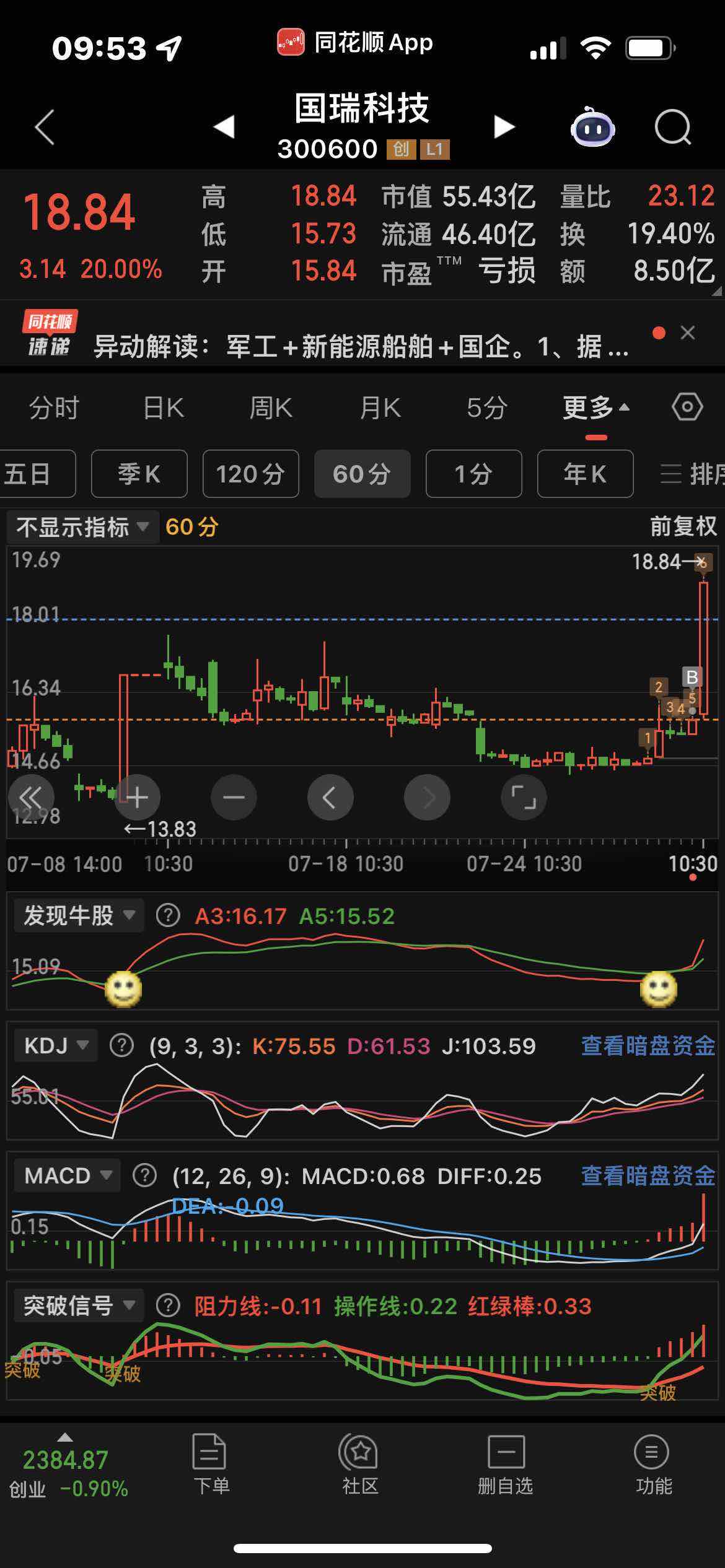Tap the 量比 23.12 value

[638, 197]
